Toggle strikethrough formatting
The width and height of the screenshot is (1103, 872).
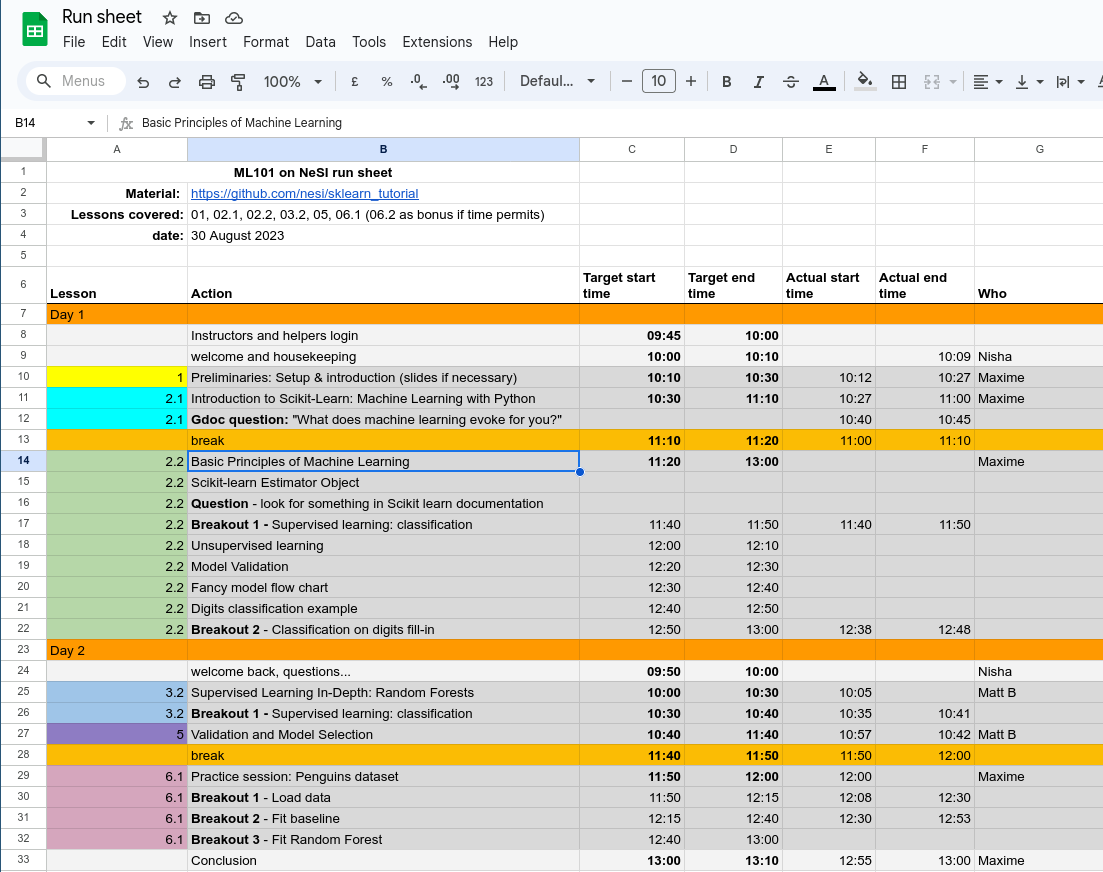(x=791, y=82)
